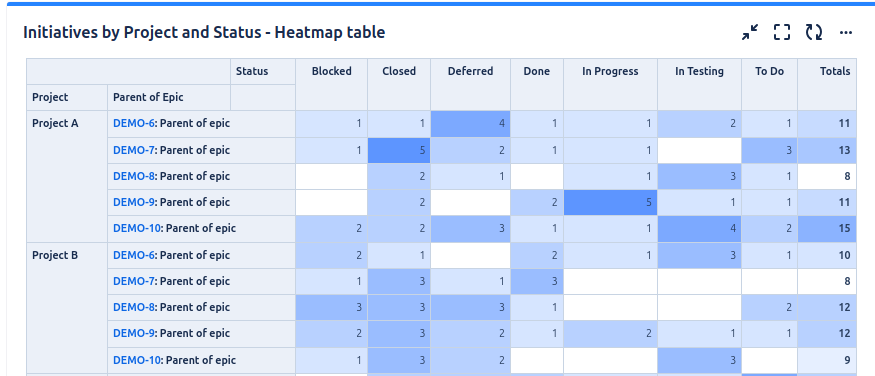Screen dimensions: 875x376
Task: Refresh the heatmap gadget
Action: (x=814, y=32)
